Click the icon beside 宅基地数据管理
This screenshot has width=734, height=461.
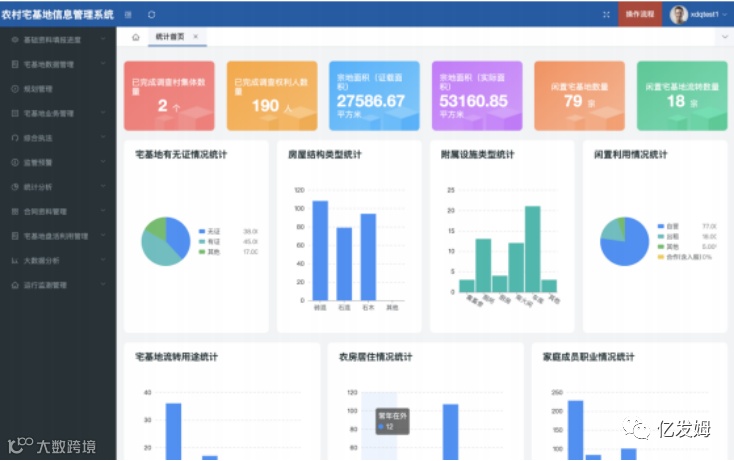15,64
